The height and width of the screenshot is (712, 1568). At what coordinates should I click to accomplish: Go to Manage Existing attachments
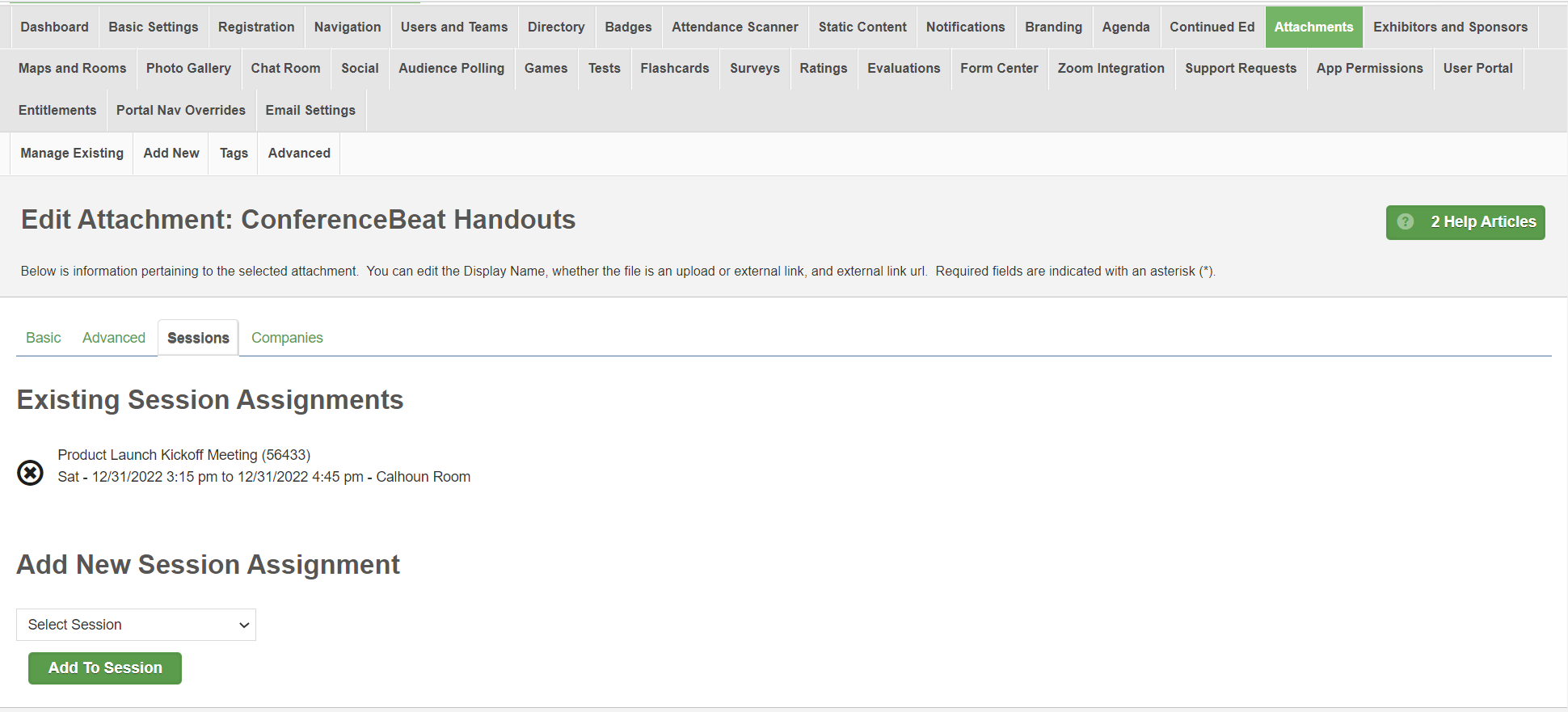coord(72,153)
